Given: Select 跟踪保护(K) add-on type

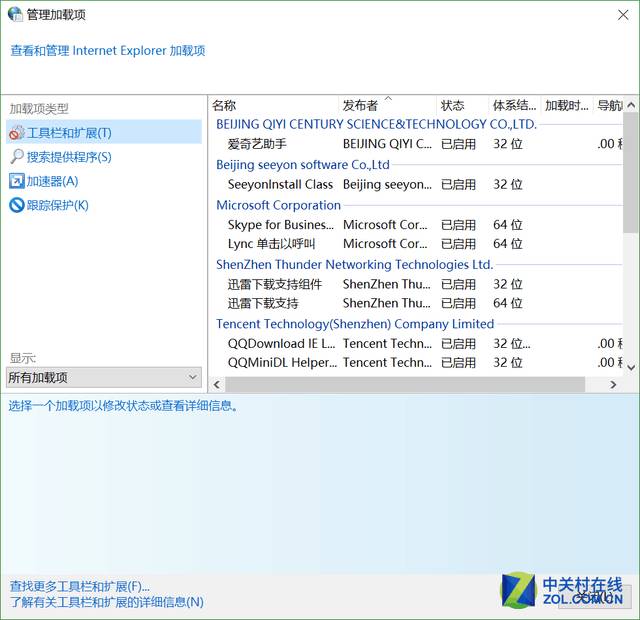Looking at the screenshot, I should coord(104,205).
